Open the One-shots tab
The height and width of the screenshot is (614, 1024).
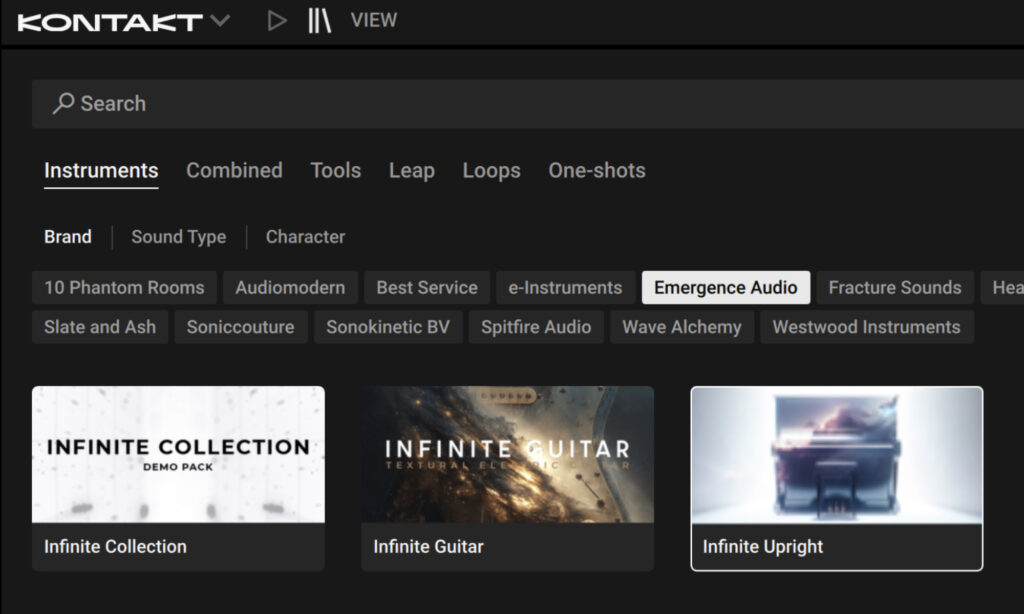point(596,171)
